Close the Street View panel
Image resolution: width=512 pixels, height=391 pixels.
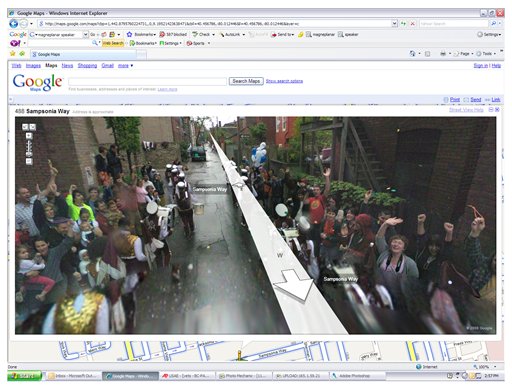pos(497,110)
